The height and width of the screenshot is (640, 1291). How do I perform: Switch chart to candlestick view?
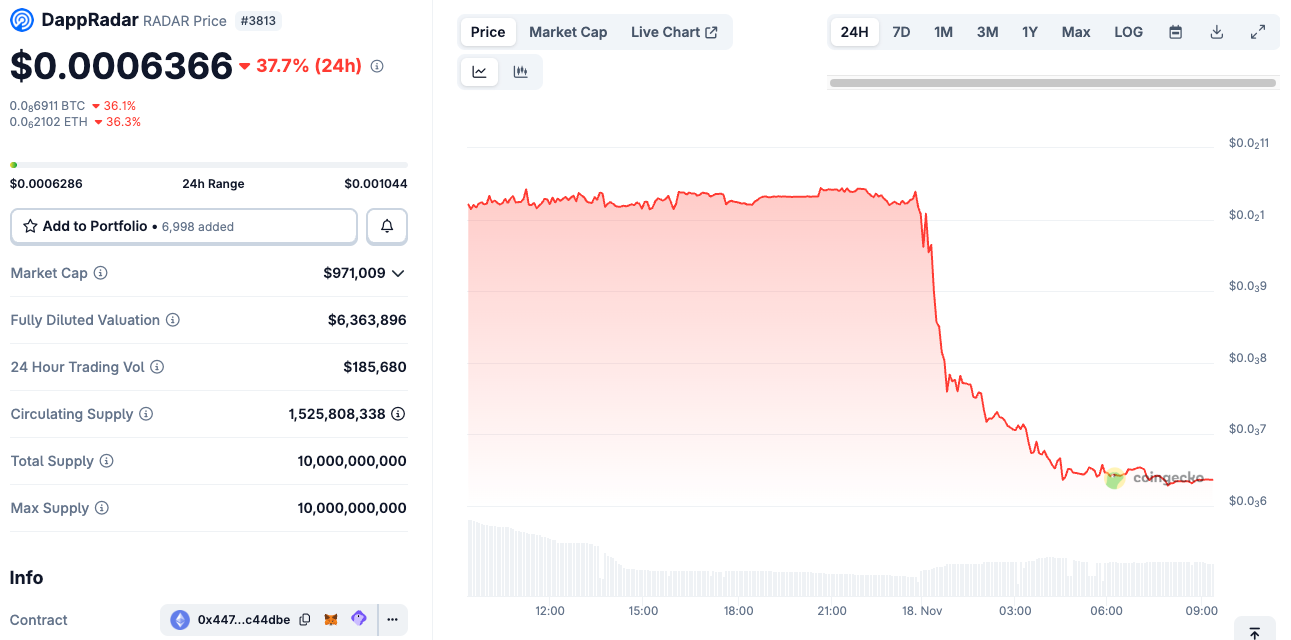click(520, 71)
